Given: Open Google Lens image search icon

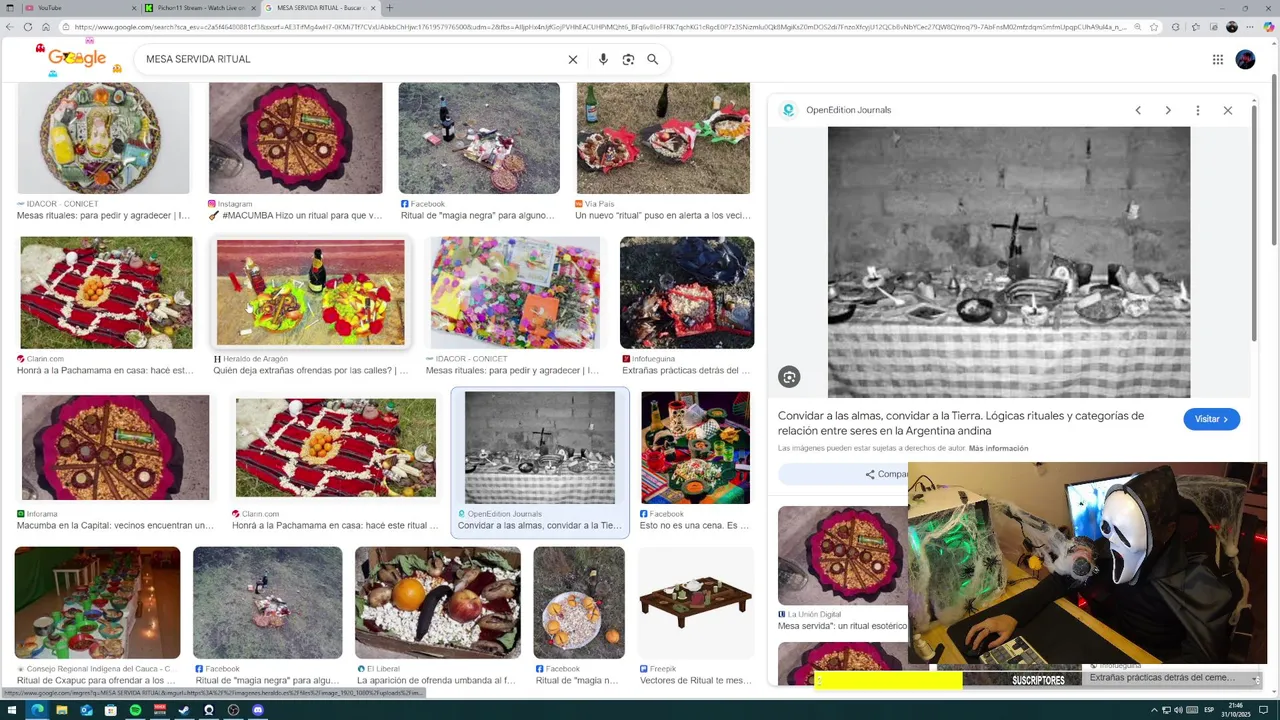Looking at the screenshot, I should click(x=628, y=59).
